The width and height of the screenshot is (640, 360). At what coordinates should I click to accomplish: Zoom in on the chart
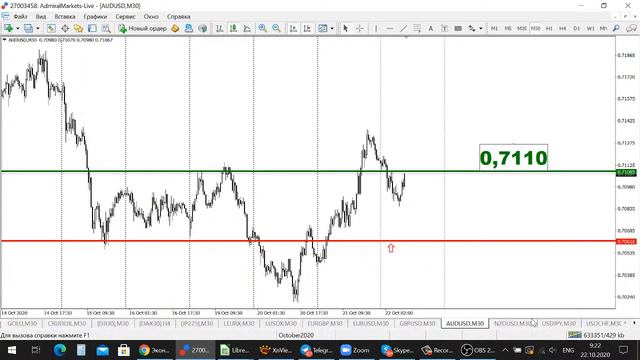tap(262, 28)
